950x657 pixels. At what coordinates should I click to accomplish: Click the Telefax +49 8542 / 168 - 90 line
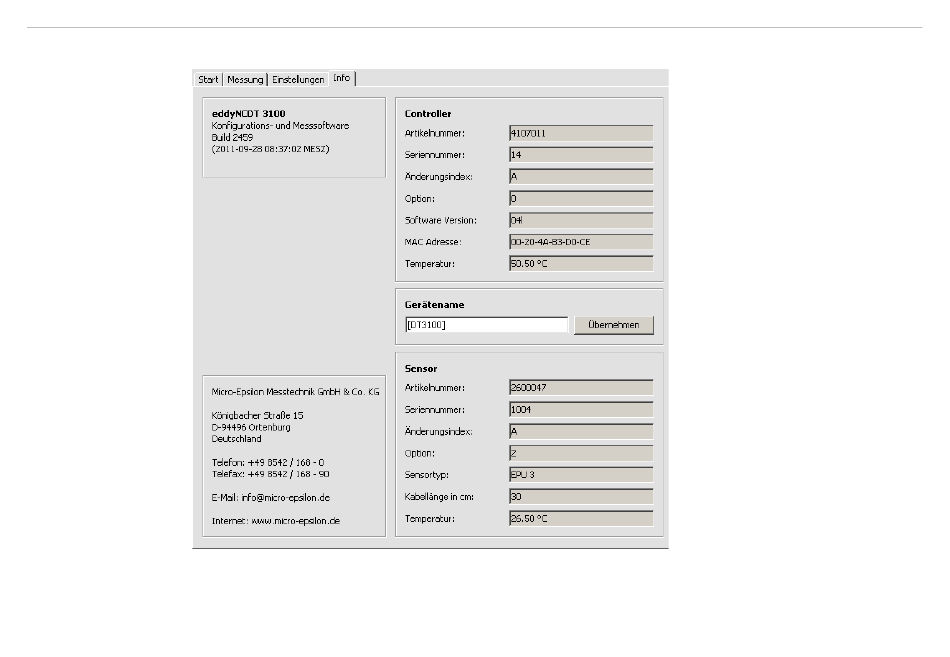[x=271, y=474]
